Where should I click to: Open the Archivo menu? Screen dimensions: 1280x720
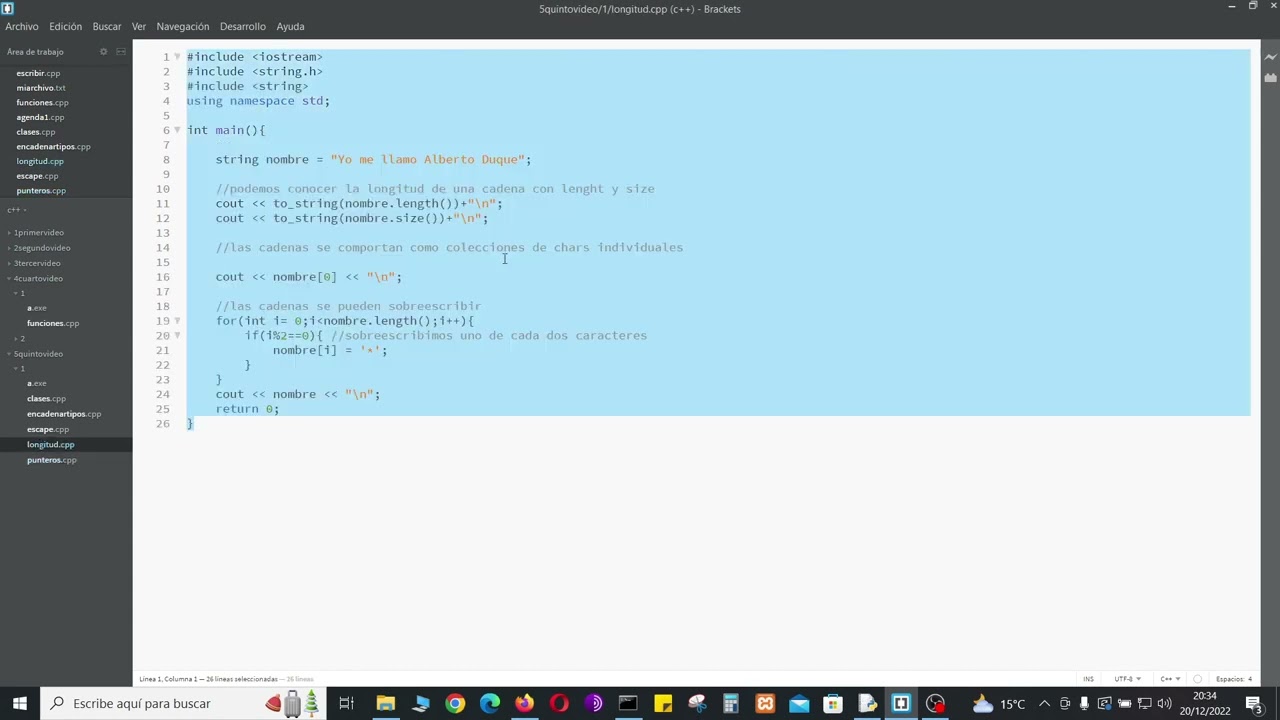(x=22, y=26)
